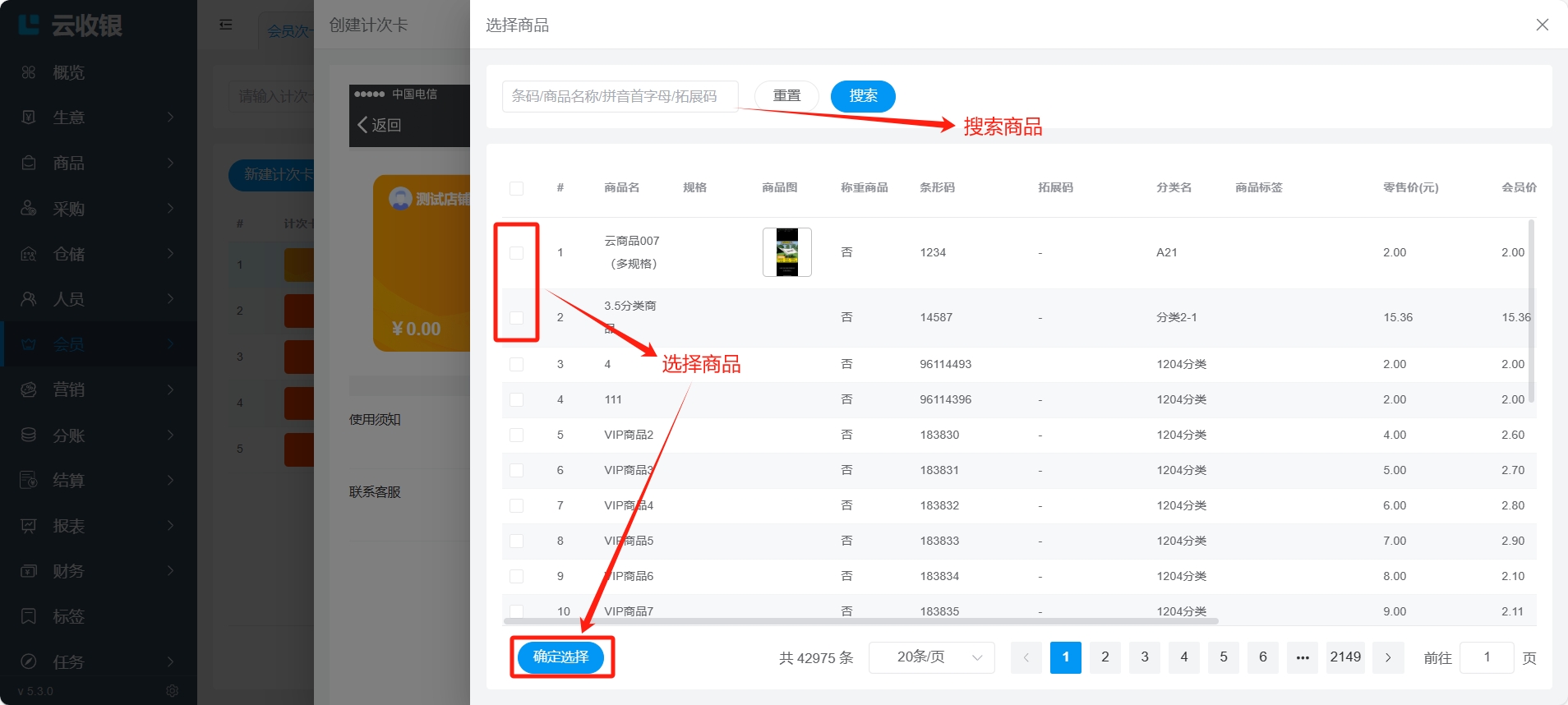
Task: Click the 商品 bag icon in sidebar
Action: click(x=29, y=163)
